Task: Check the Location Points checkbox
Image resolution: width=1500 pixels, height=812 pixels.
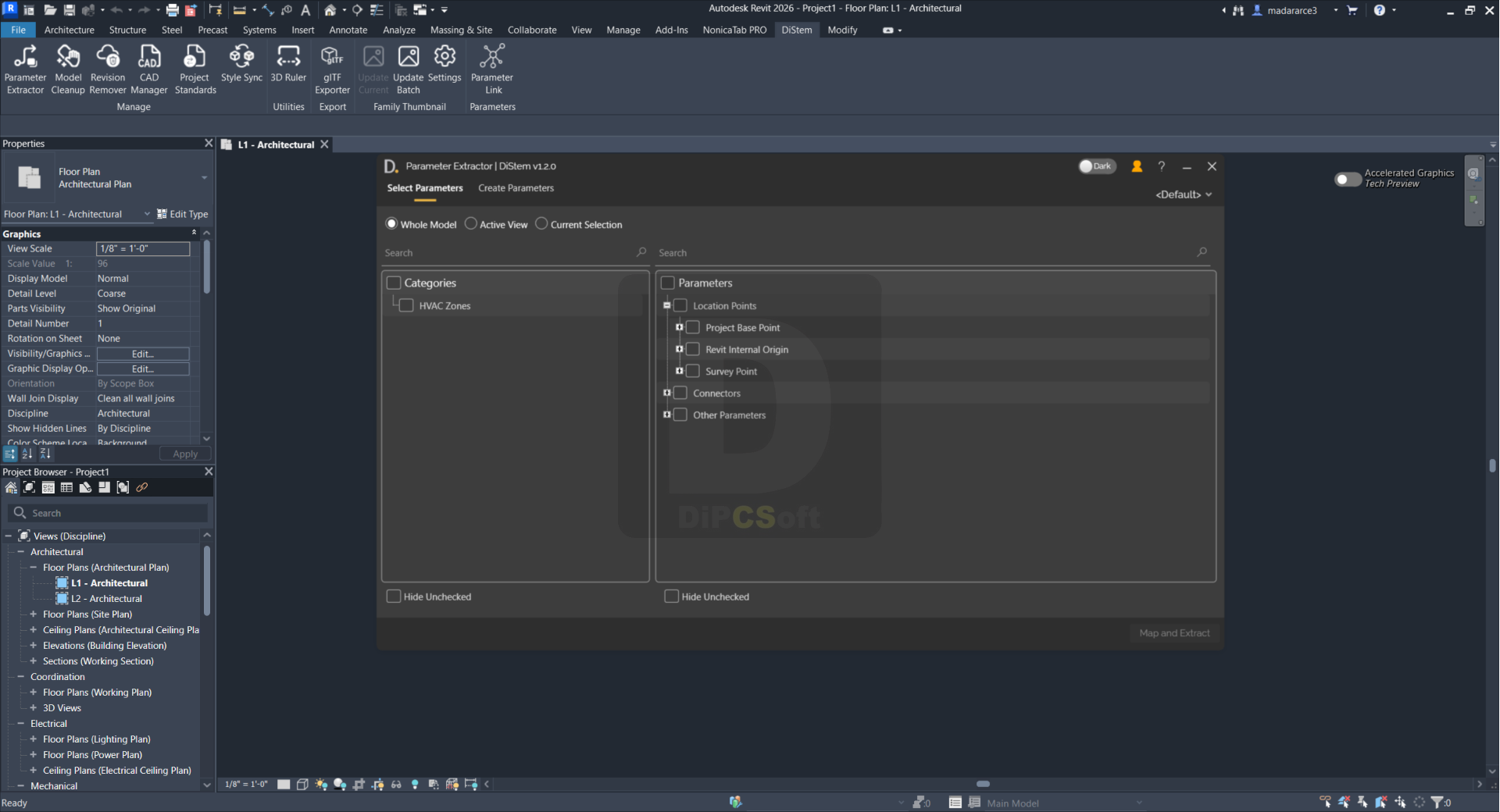Action: (680, 305)
